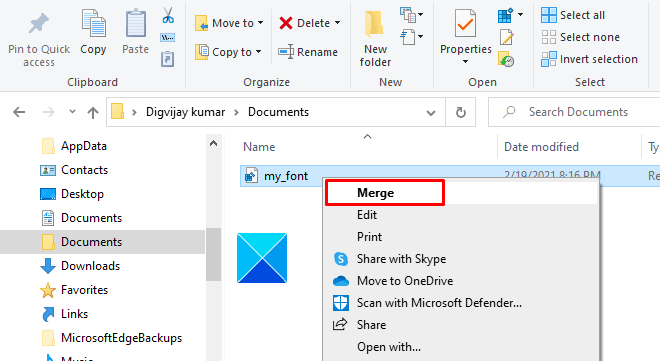660x361 pixels.
Task: Go back with the Back arrow
Action: click(19, 112)
